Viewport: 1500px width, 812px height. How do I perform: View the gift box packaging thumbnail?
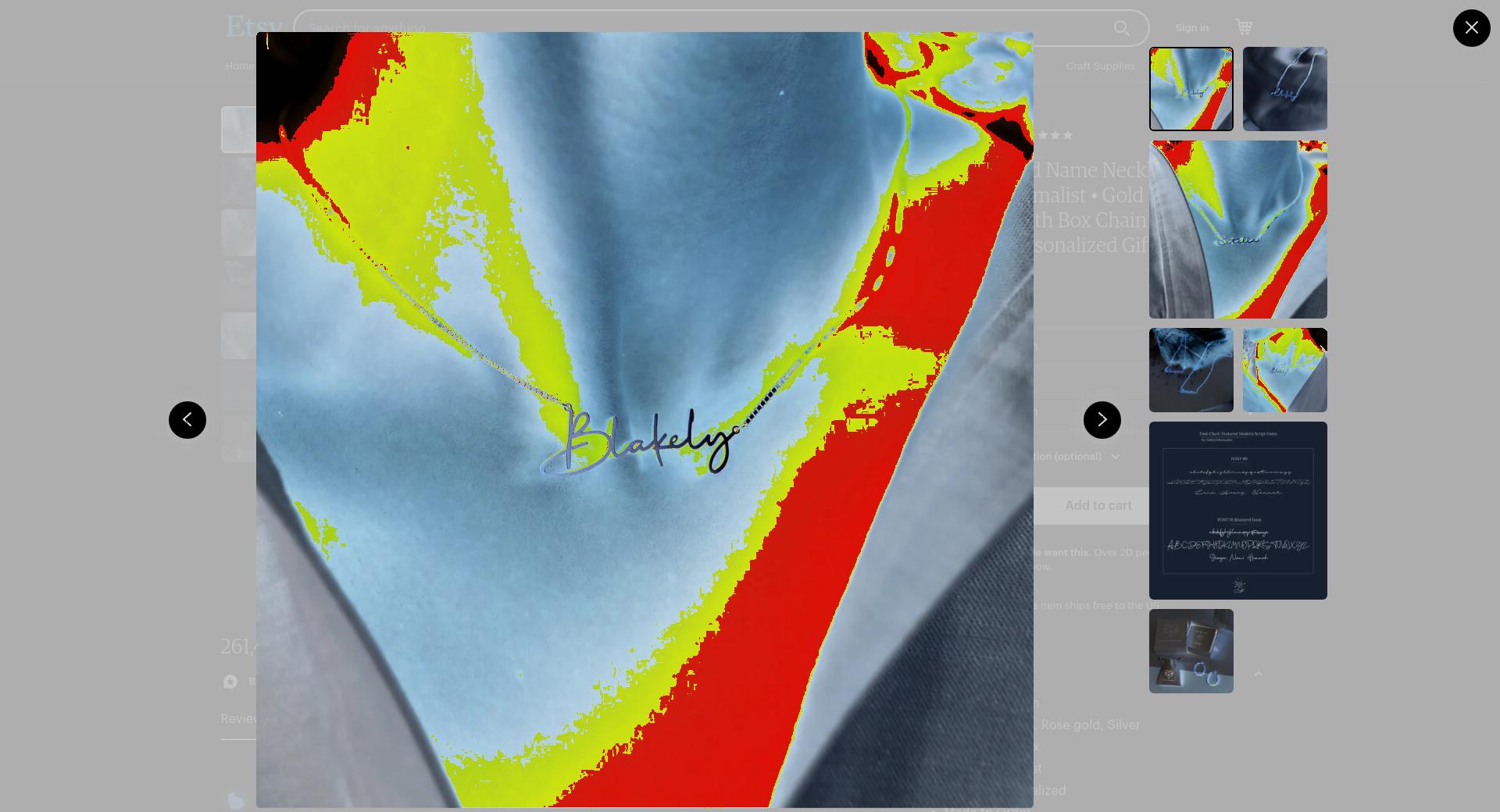1191,651
